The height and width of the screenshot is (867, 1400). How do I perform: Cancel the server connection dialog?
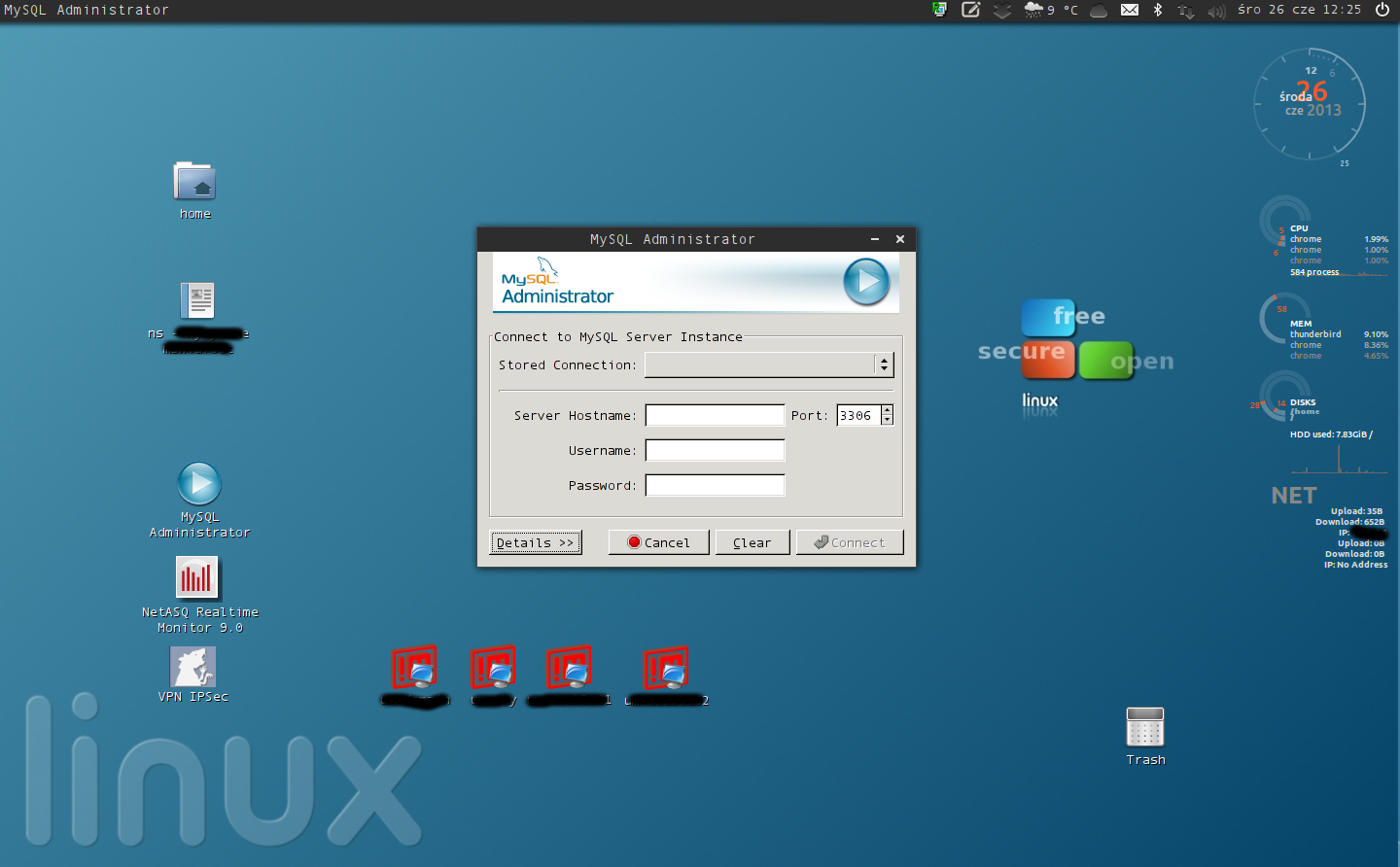(x=658, y=541)
